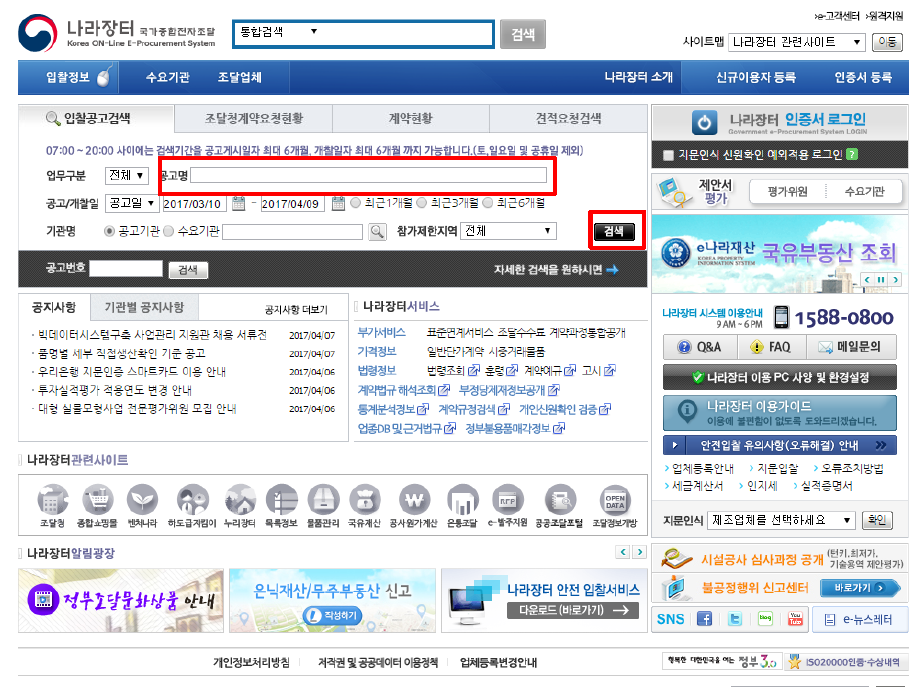918x687 pixels.
Task: Click 자세한 검색을 원하시면 link
Action: [x=556, y=270]
